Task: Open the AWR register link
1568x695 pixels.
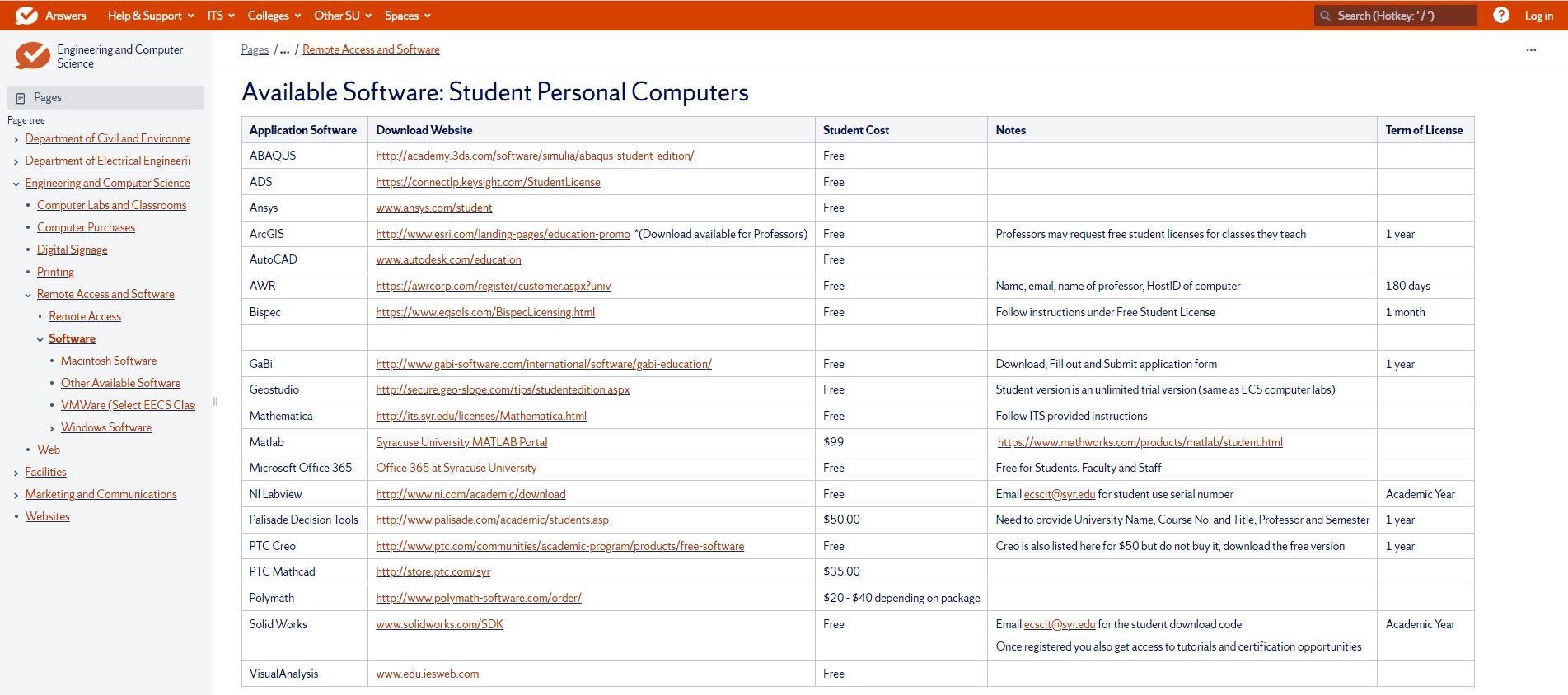Action: pos(494,286)
